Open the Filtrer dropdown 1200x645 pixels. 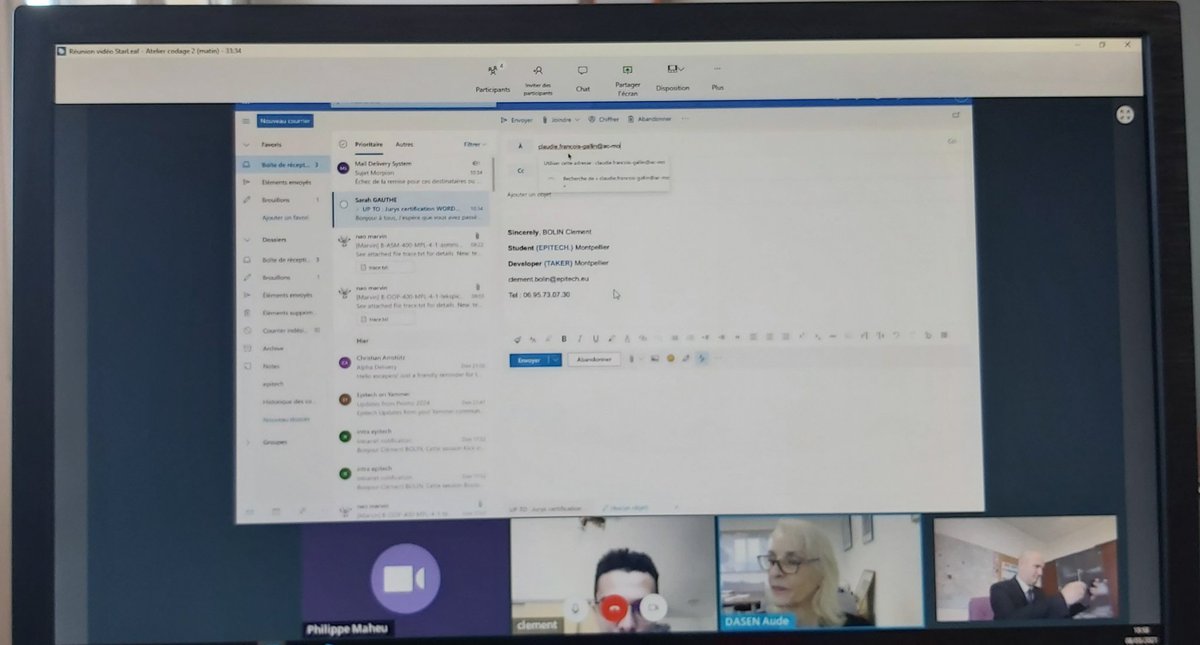pyautogui.click(x=475, y=144)
